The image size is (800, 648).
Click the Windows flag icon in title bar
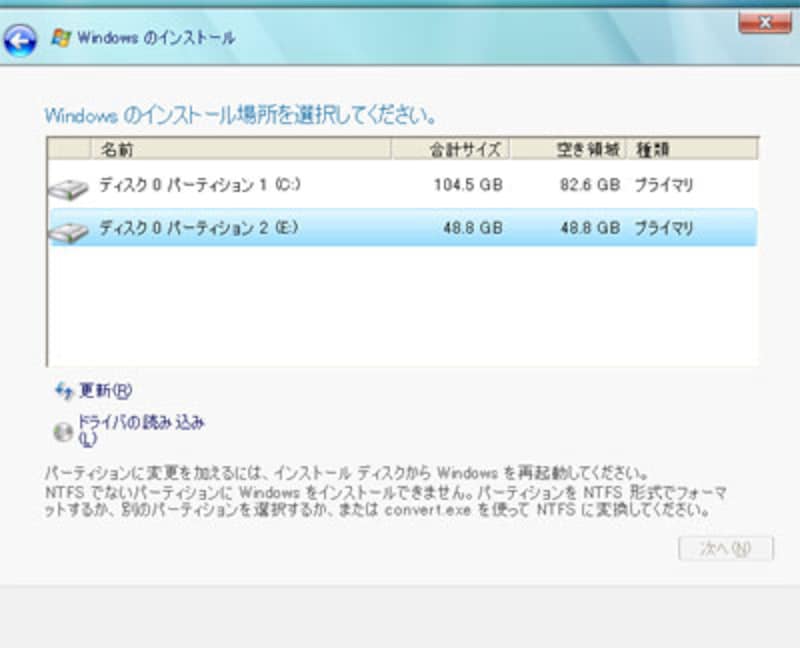pyautogui.click(x=60, y=38)
